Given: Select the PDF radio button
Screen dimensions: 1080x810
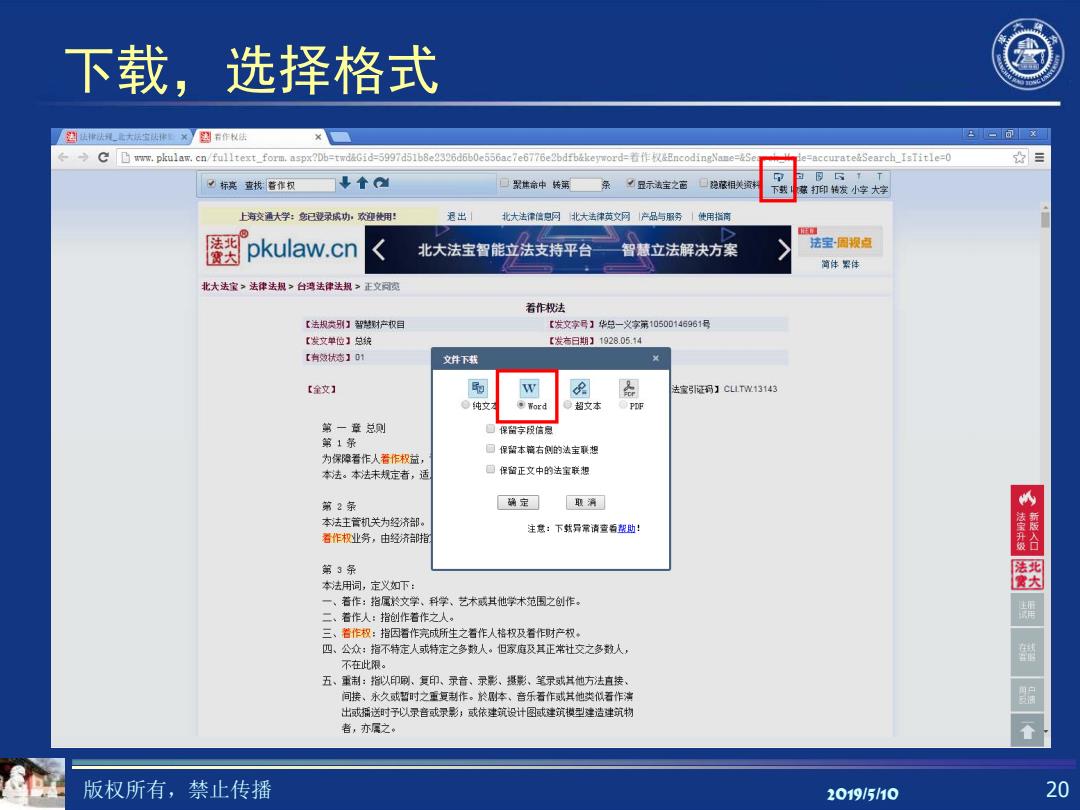Looking at the screenshot, I should tap(623, 405).
